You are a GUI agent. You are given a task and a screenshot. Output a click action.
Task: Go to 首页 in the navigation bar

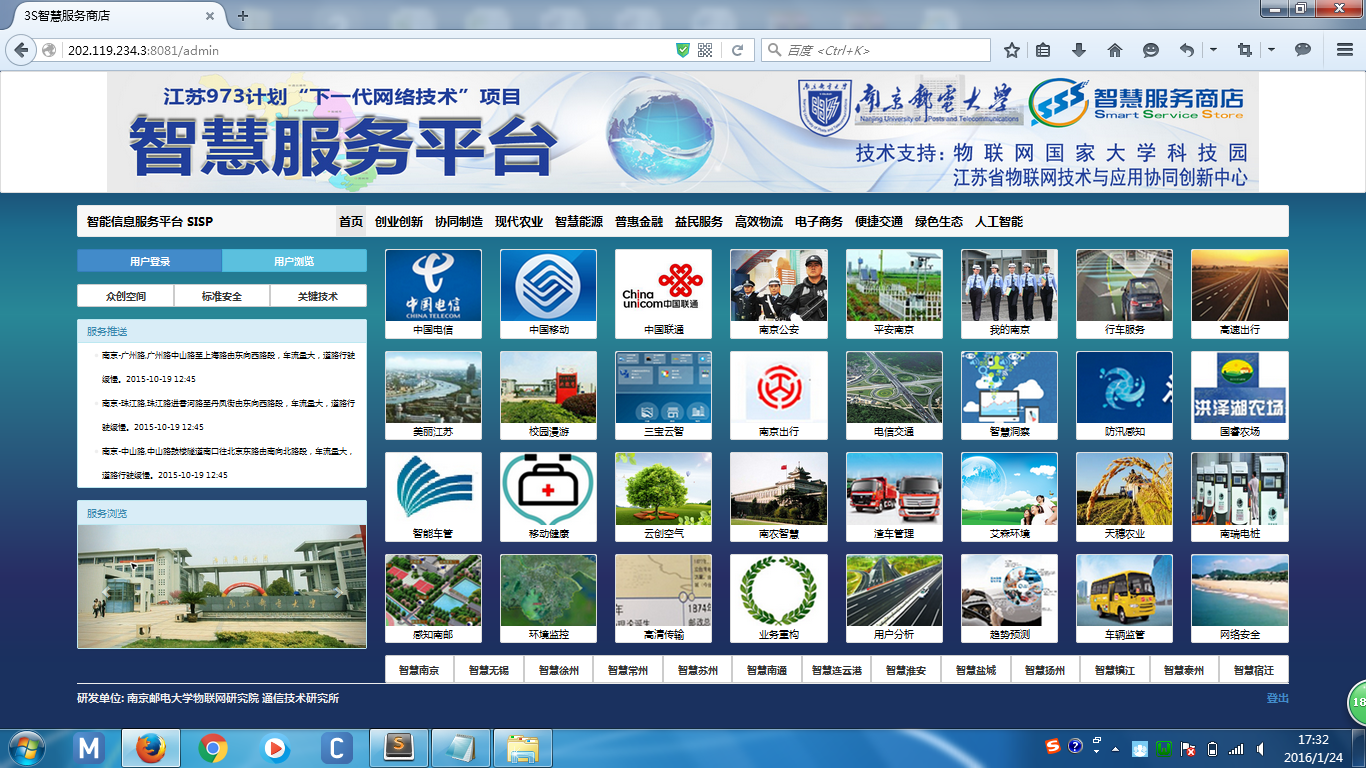coord(351,221)
